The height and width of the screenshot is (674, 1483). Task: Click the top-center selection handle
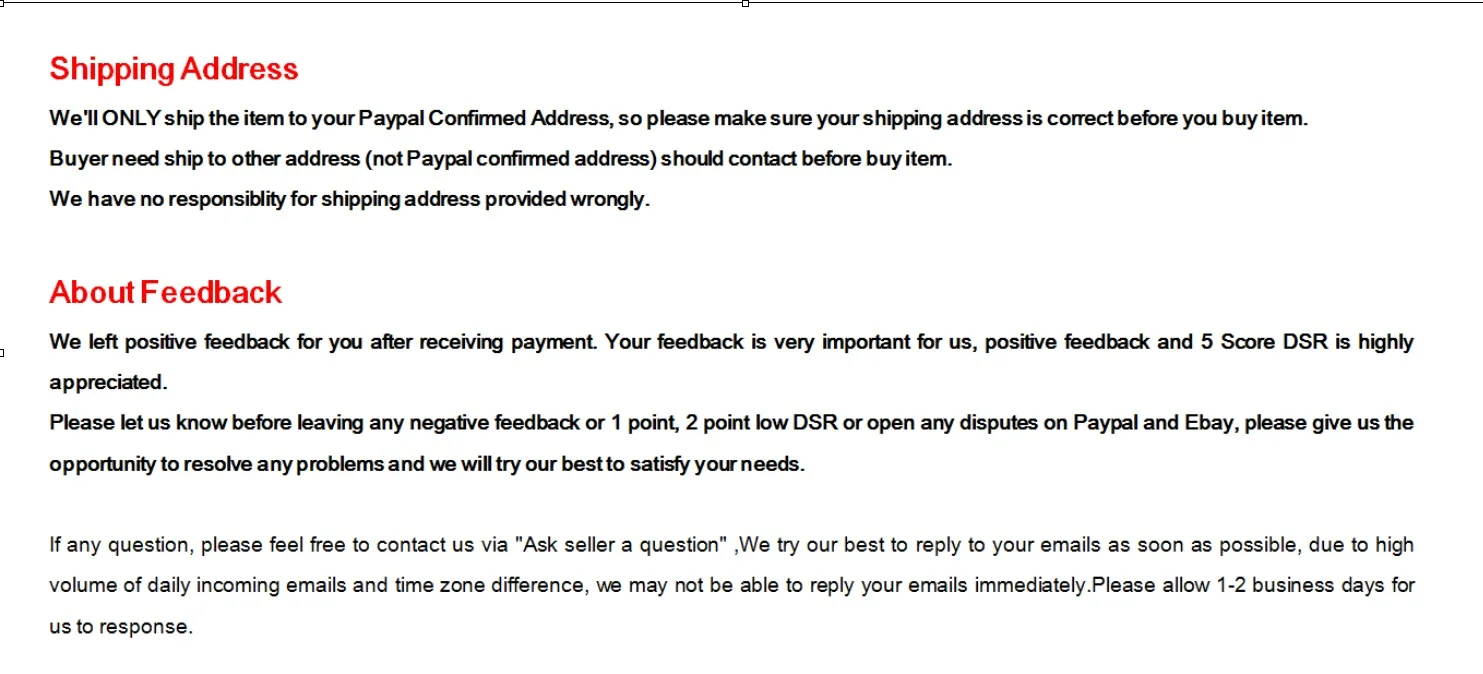[x=745, y=3]
